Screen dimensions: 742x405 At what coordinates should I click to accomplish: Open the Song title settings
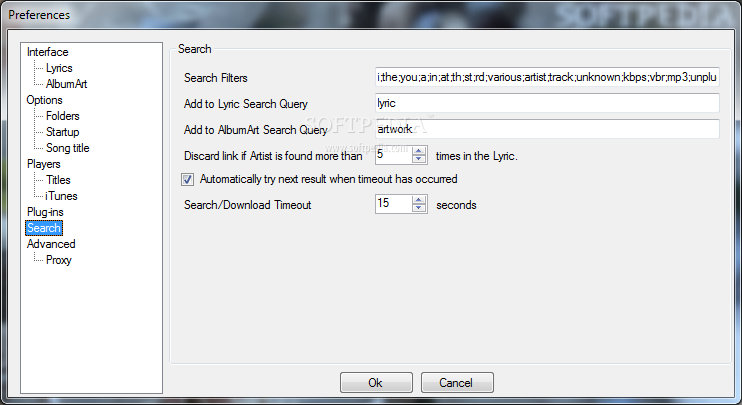tap(68, 148)
